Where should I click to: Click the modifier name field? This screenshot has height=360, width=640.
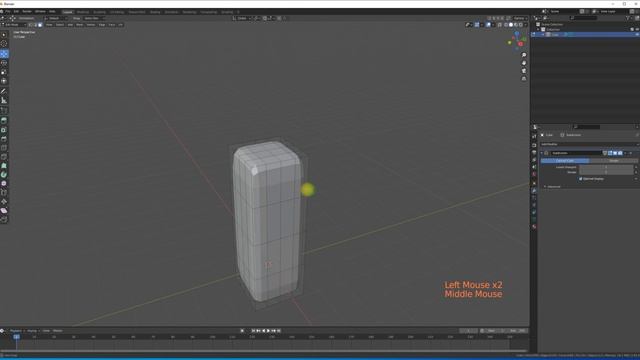tap(576, 153)
